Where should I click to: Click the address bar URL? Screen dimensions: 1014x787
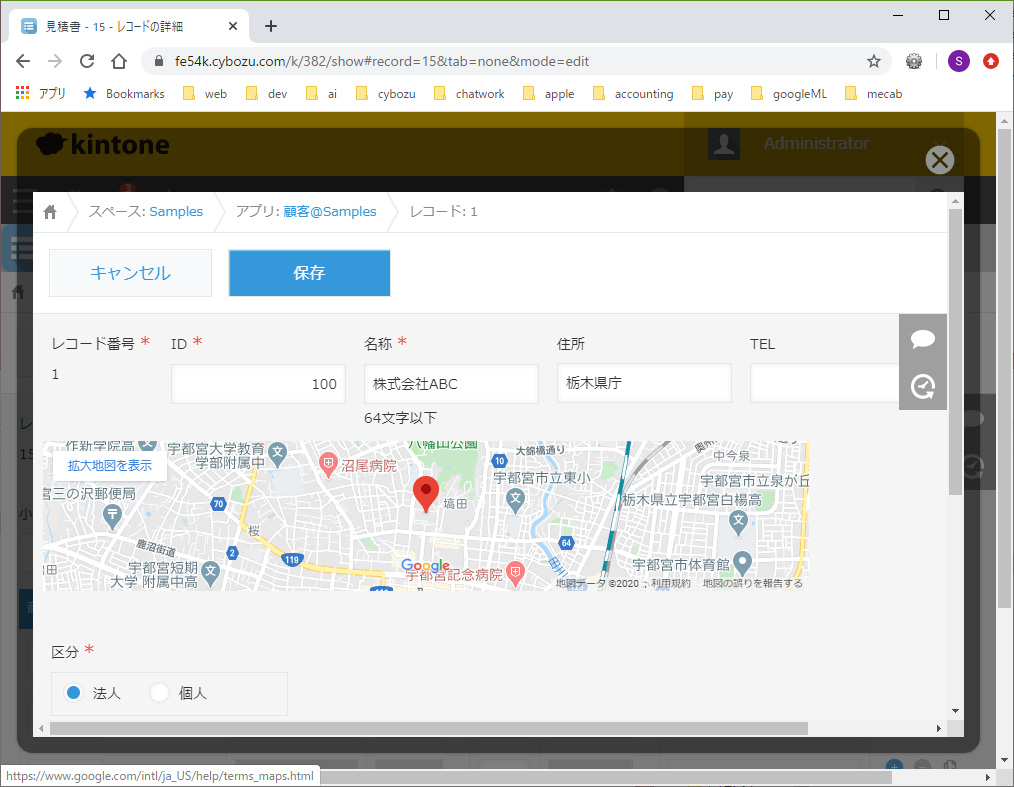click(x=382, y=61)
